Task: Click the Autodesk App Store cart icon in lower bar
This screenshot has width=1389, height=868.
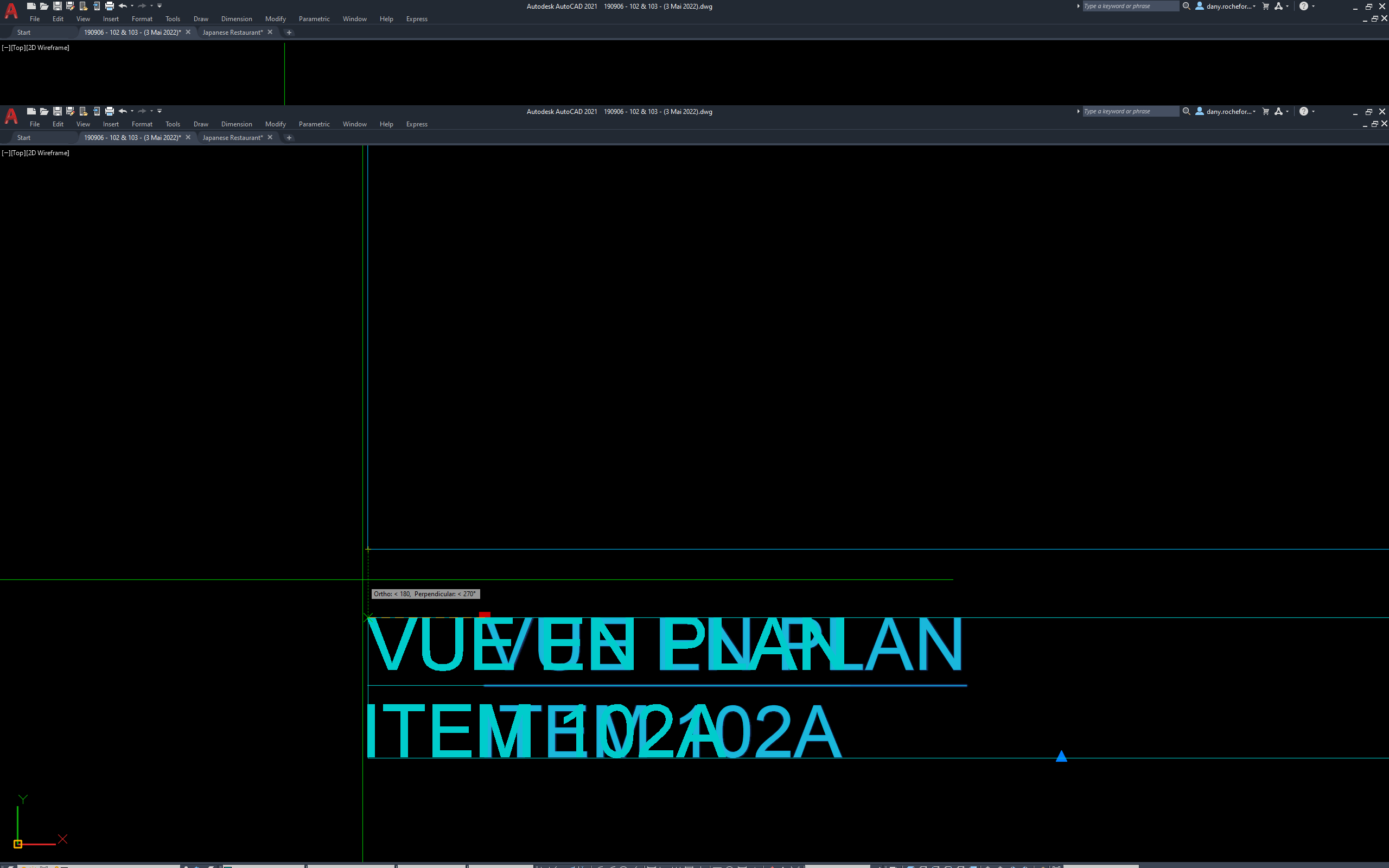Action: coord(1266,111)
